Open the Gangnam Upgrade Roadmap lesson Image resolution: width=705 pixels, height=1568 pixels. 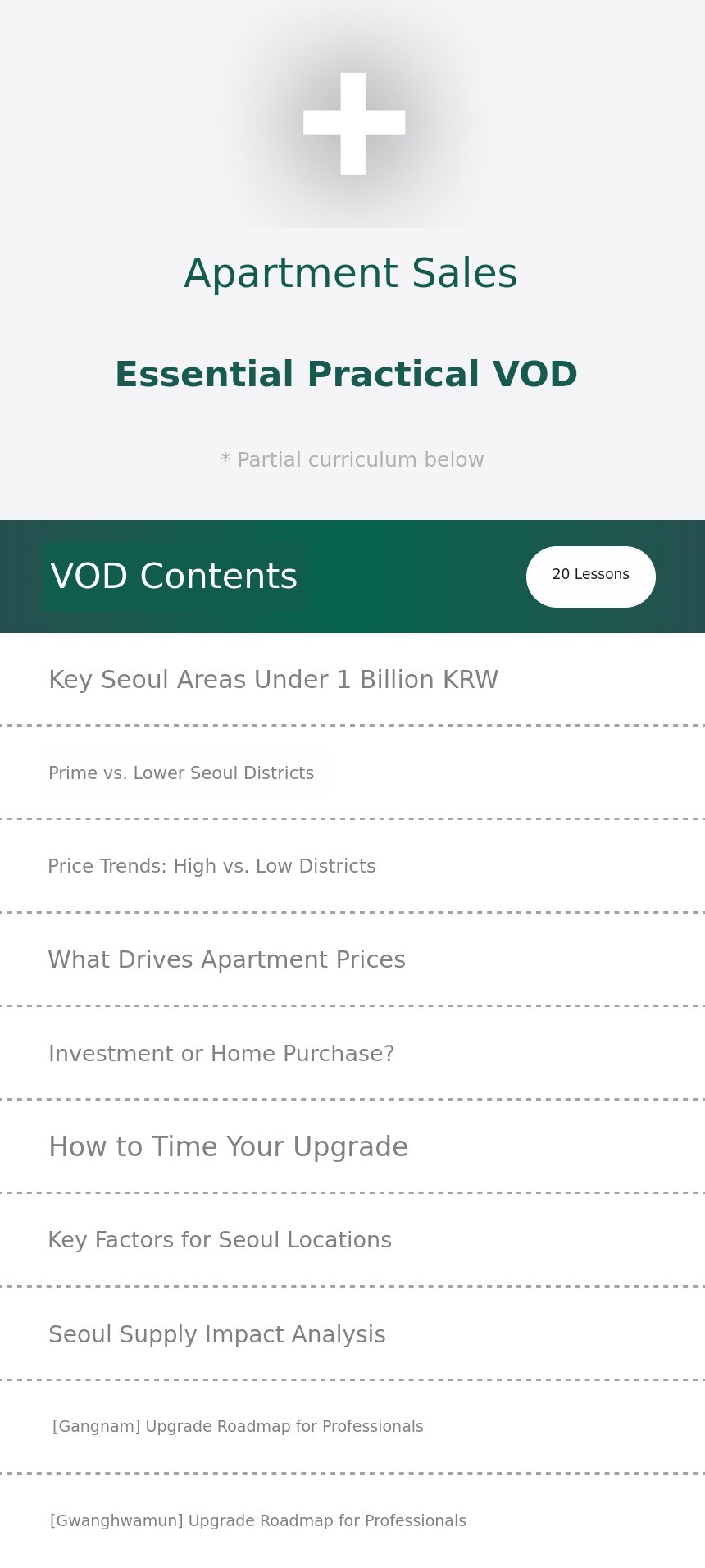click(x=238, y=1427)
